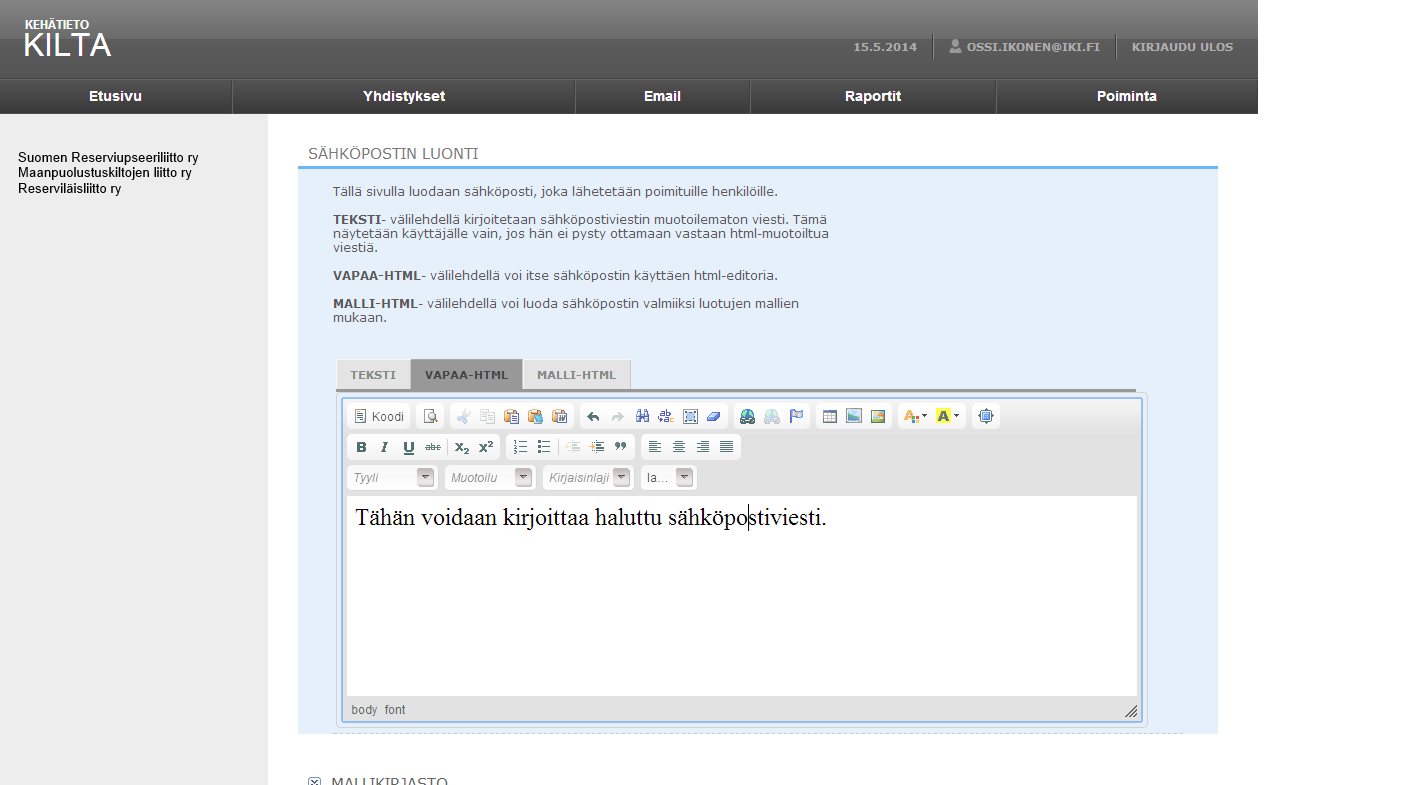Redo the edit using the forward arrow icon

[617, 417]
